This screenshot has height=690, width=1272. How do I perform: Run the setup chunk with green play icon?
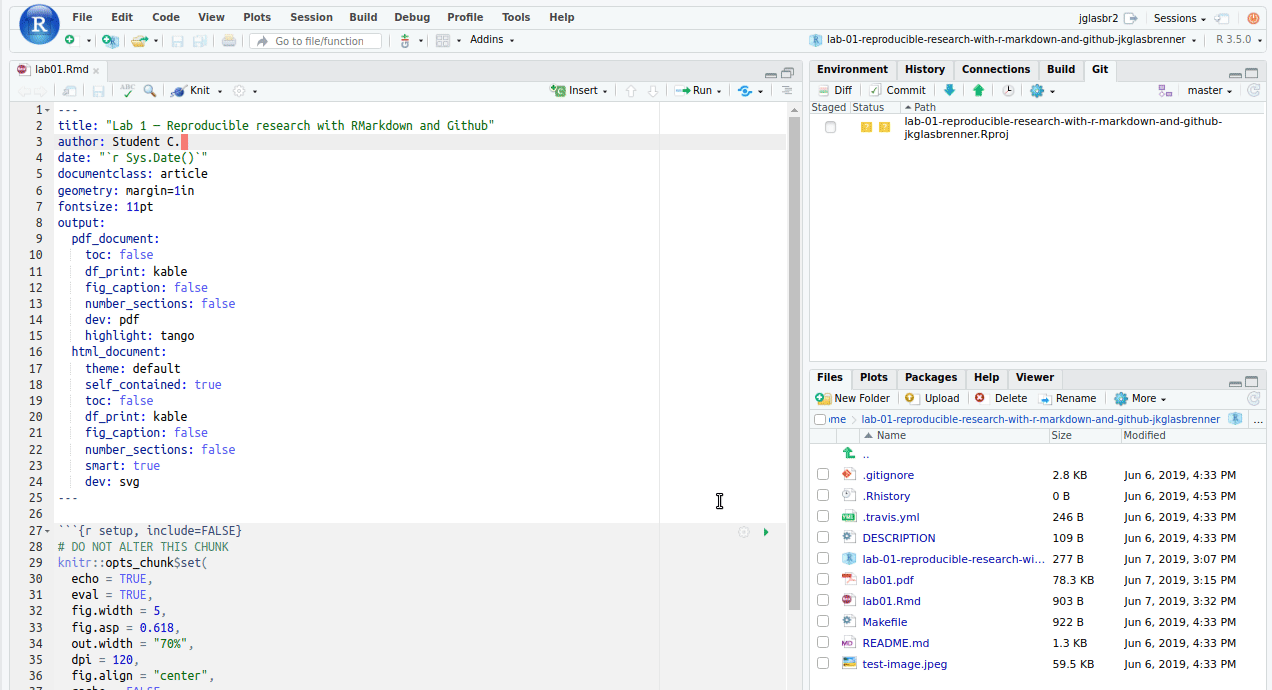[766, 532]
